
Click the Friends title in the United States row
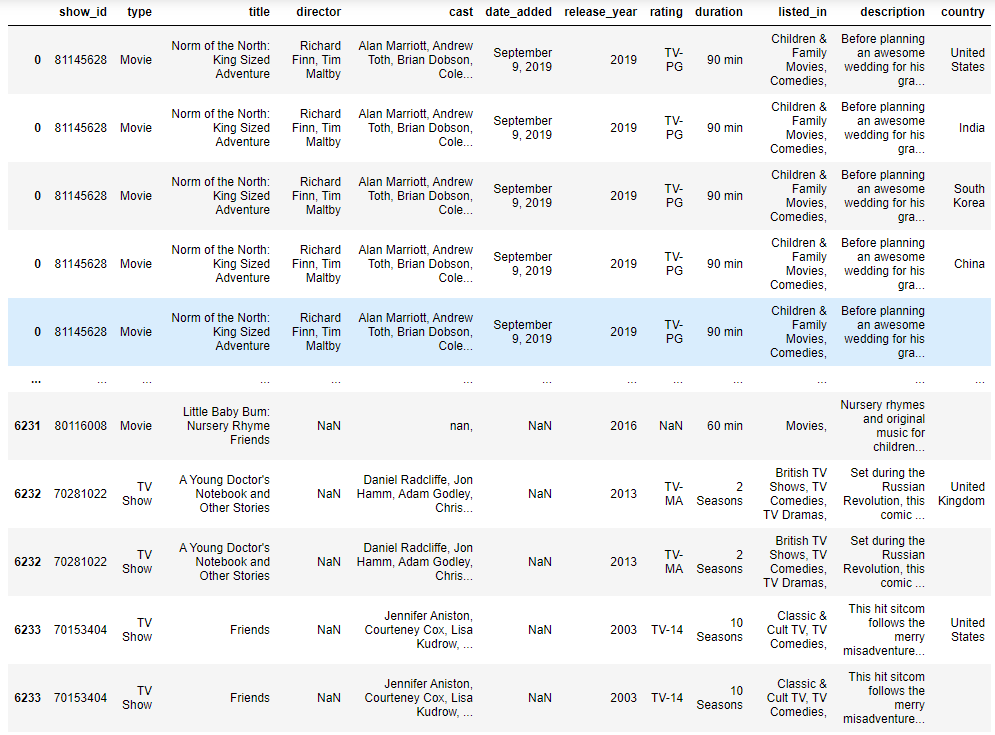(249, 630)
